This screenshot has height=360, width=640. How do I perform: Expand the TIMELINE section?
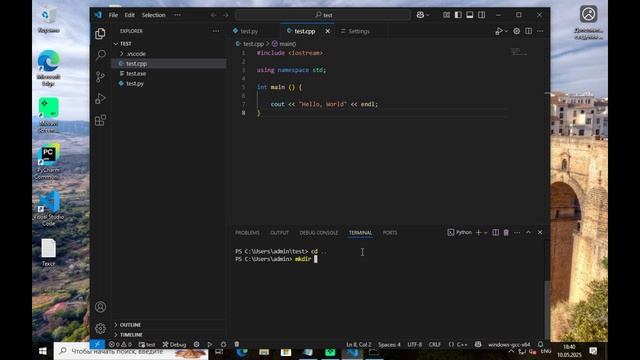click(131, 335)
